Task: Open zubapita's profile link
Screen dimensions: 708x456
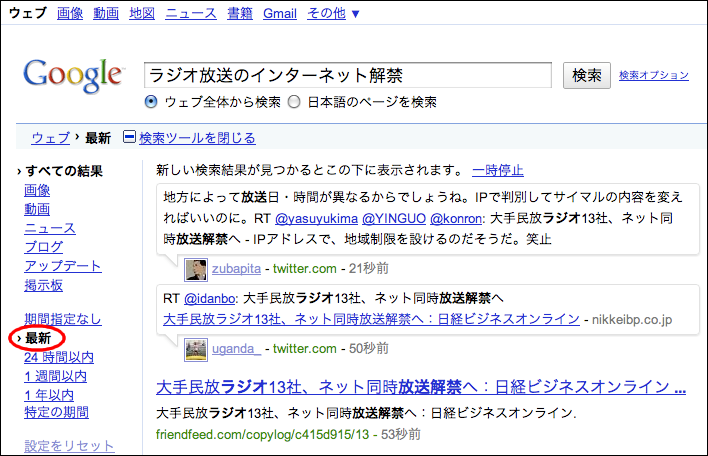Action: pos(237,269)
